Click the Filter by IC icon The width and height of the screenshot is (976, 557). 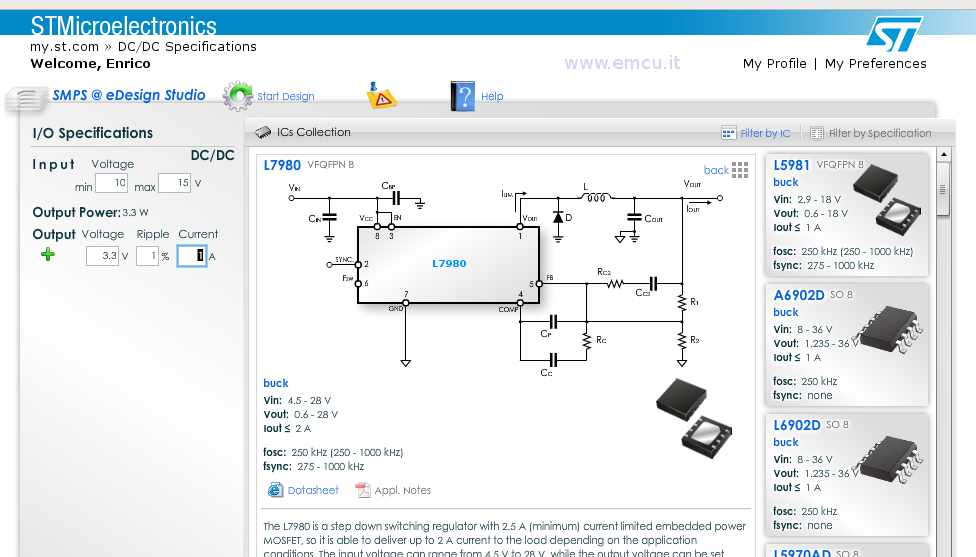click(x=728, y=133)
